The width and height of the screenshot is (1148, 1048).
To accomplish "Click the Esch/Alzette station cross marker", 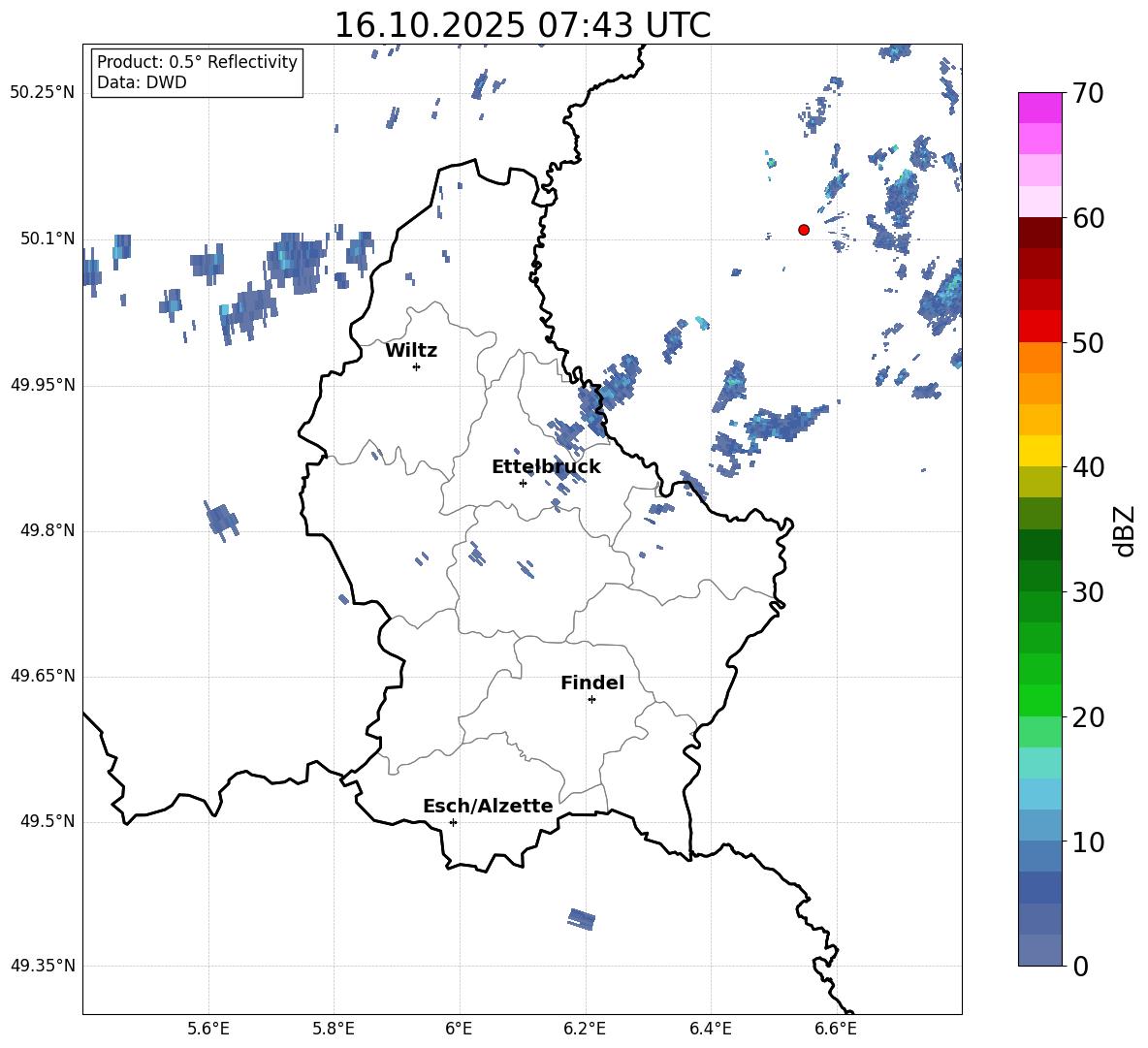I will [x=453, y=822].
